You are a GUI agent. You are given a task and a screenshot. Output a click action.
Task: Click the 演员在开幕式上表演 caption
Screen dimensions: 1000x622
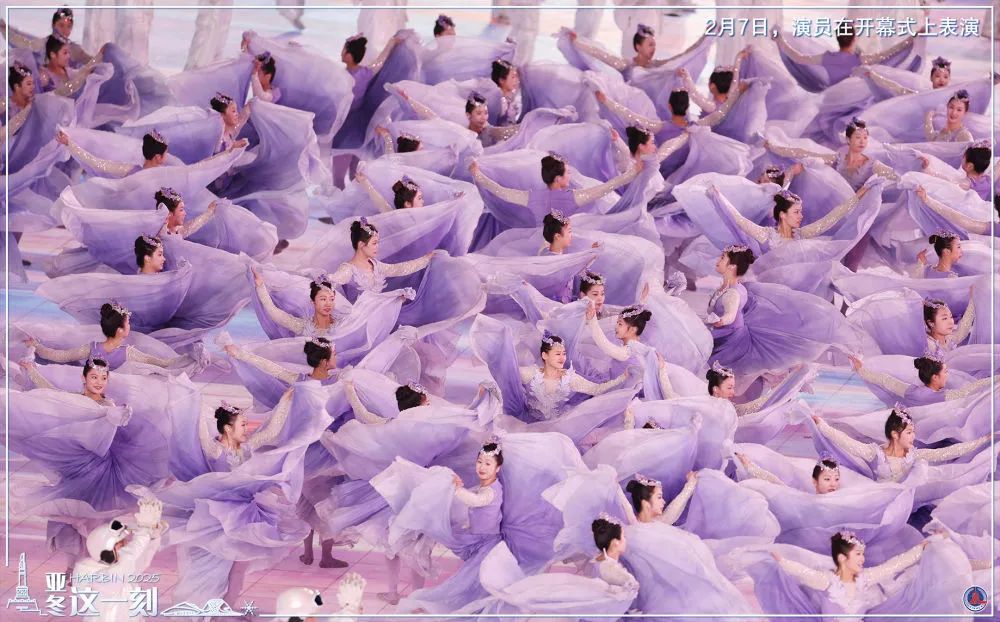tap(886, 27)
